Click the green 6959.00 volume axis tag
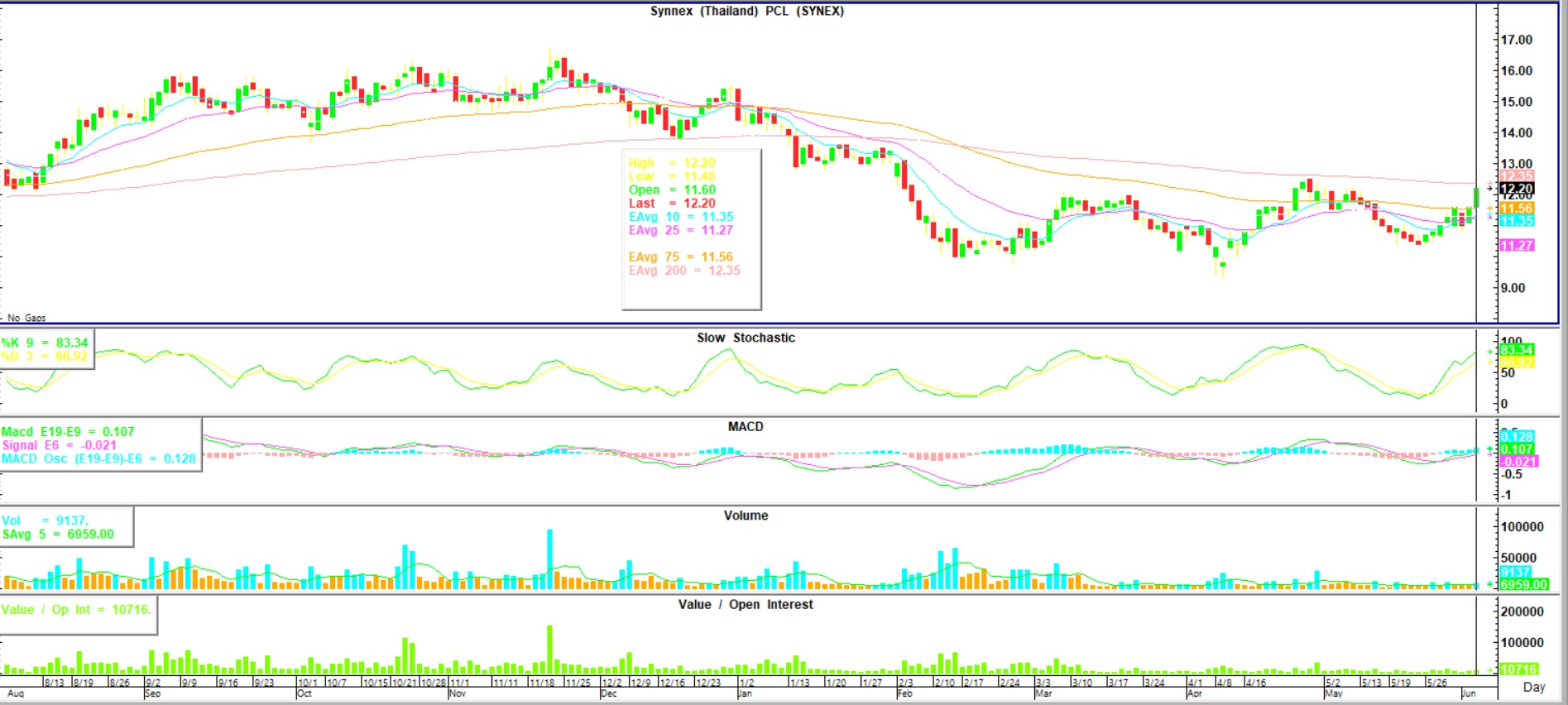The width and height of the screenshot is (1568, 705). click(x=1523, y=584)
